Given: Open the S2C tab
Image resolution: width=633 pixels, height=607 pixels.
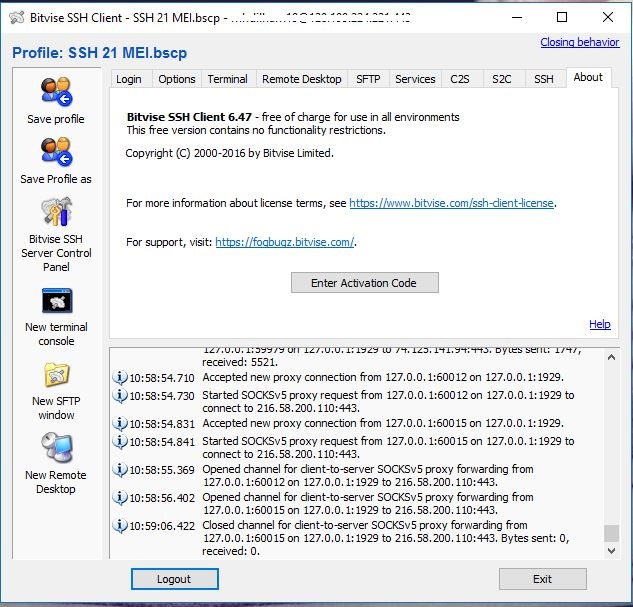Looking at the screenshot, I should tap(502, 79).
